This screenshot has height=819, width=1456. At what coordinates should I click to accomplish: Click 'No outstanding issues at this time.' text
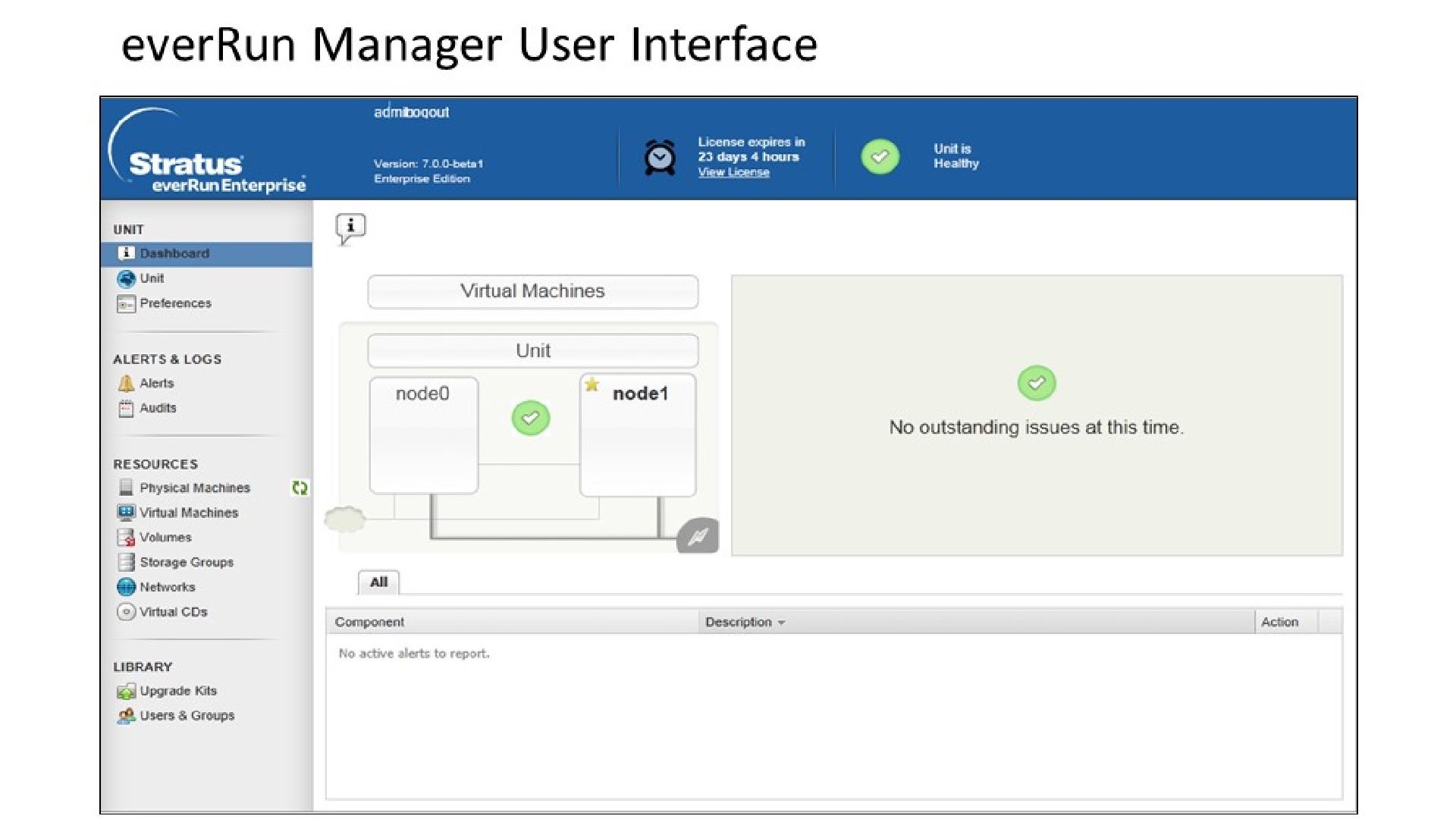click(1037, 428)
